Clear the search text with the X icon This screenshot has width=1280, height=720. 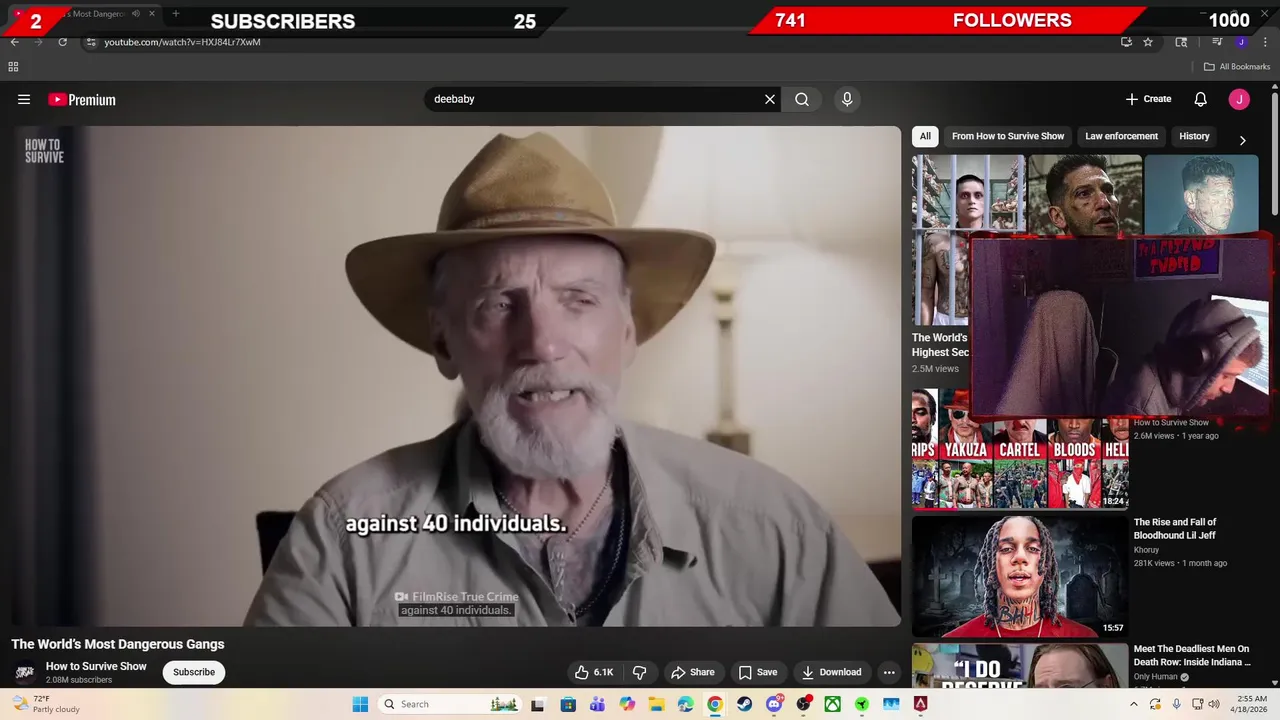(x=770, y=99)
